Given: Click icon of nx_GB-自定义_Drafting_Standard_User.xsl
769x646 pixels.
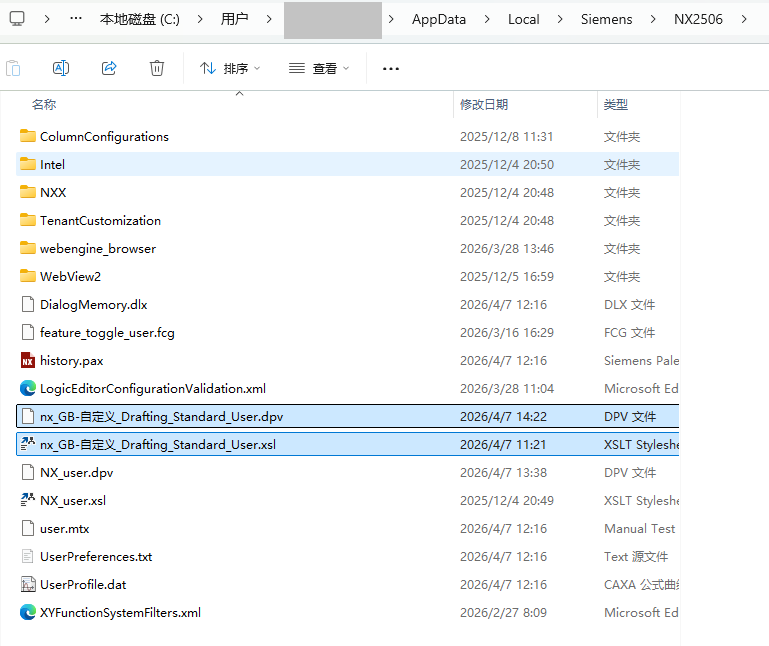Looking at the screenshot, I should 28,444.
